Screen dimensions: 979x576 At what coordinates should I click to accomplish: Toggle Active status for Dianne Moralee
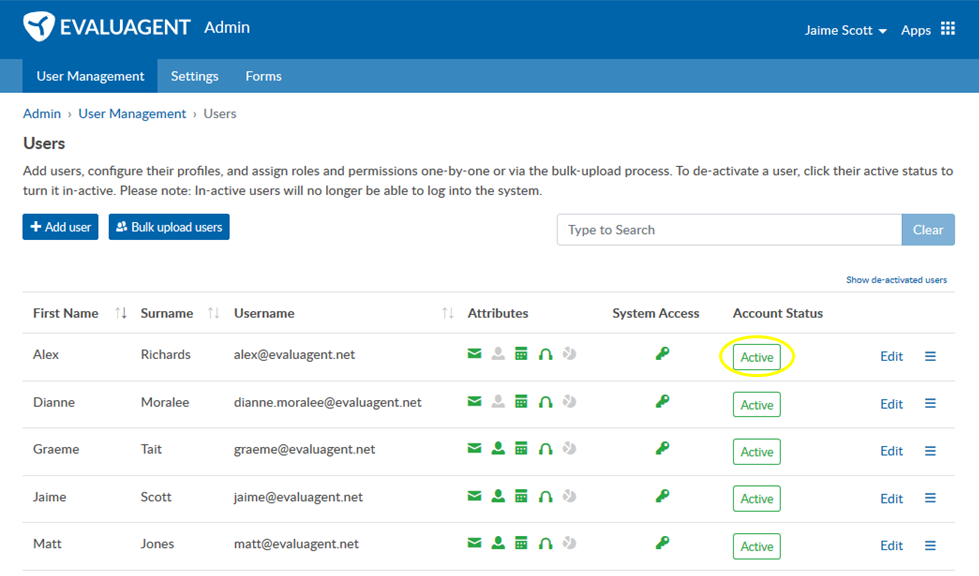coord(757,404)
